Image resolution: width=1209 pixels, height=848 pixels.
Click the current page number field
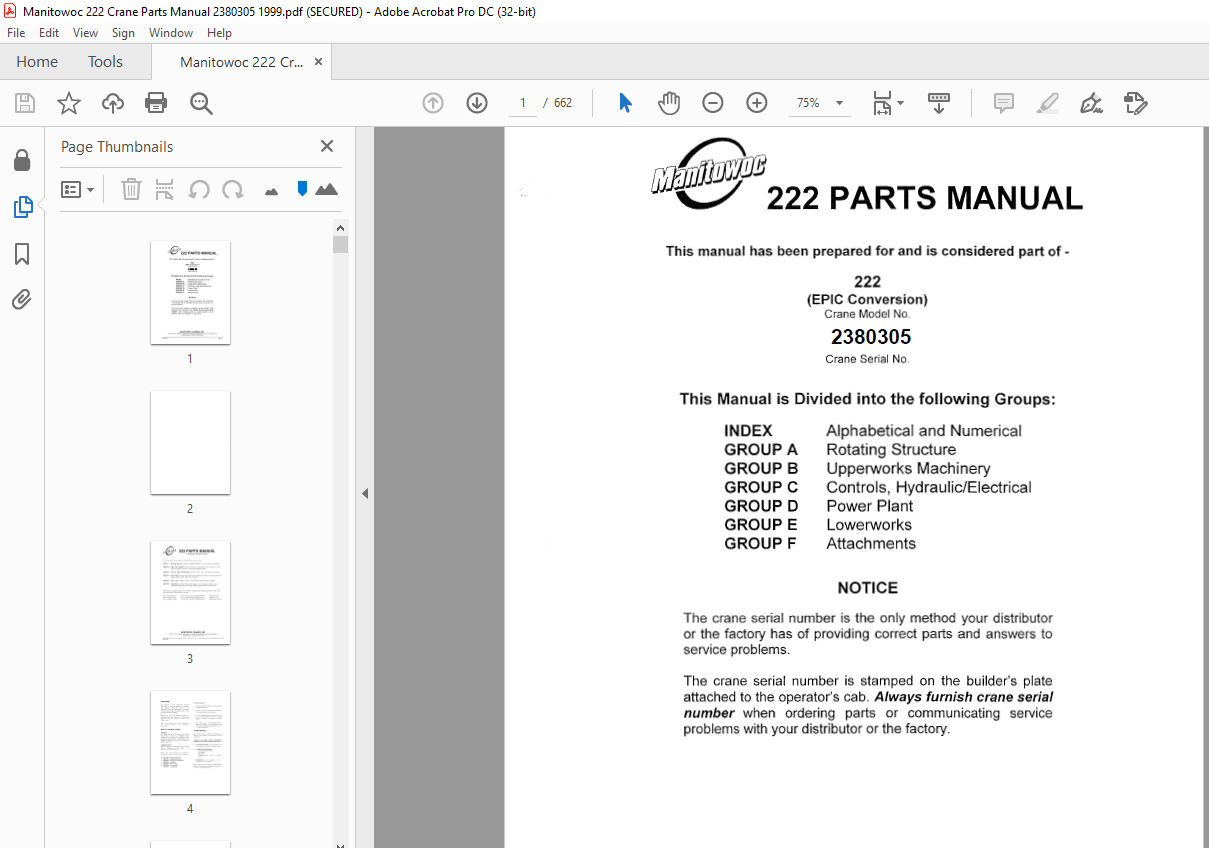(522, 103)
